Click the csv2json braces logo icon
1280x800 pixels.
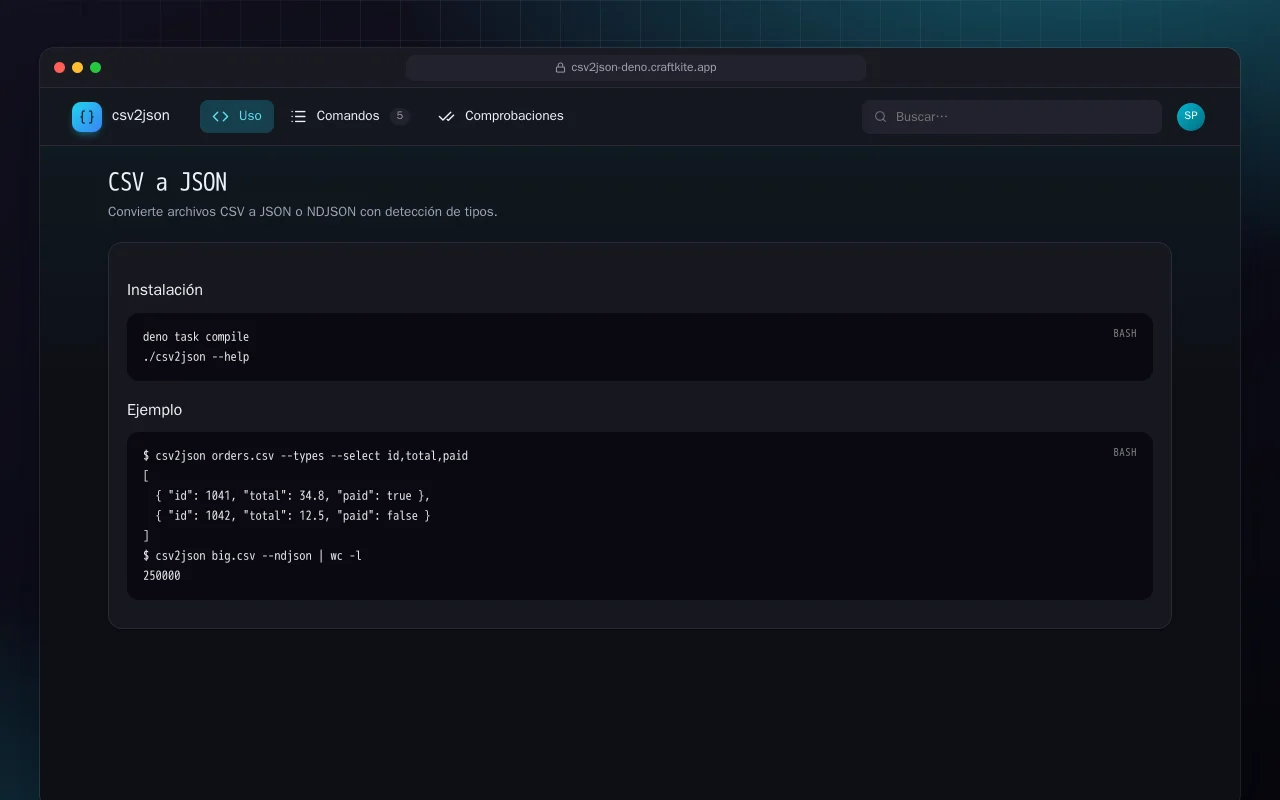point(87,117)
